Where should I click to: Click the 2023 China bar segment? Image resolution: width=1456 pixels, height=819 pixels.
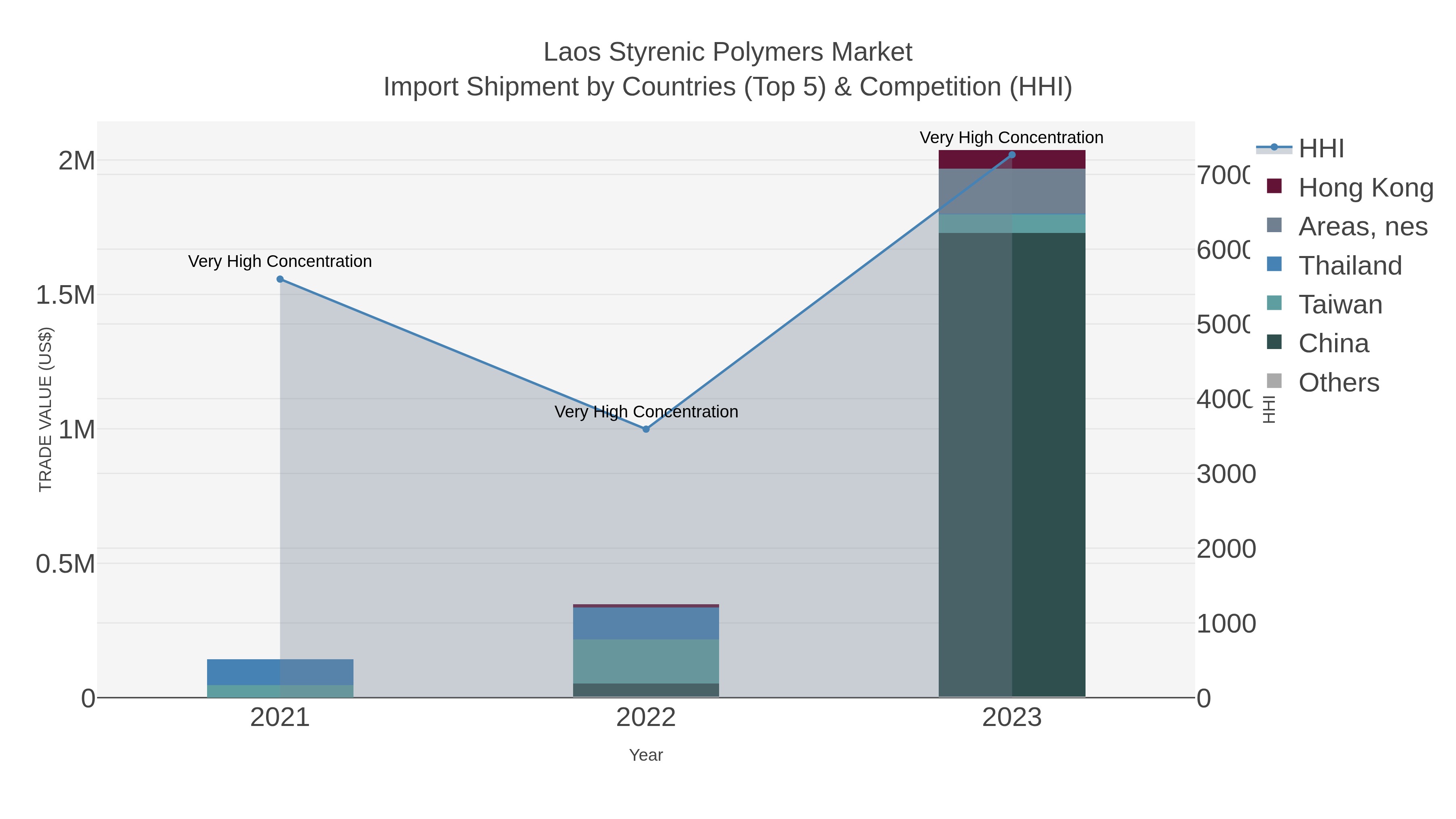point(1012,465)
